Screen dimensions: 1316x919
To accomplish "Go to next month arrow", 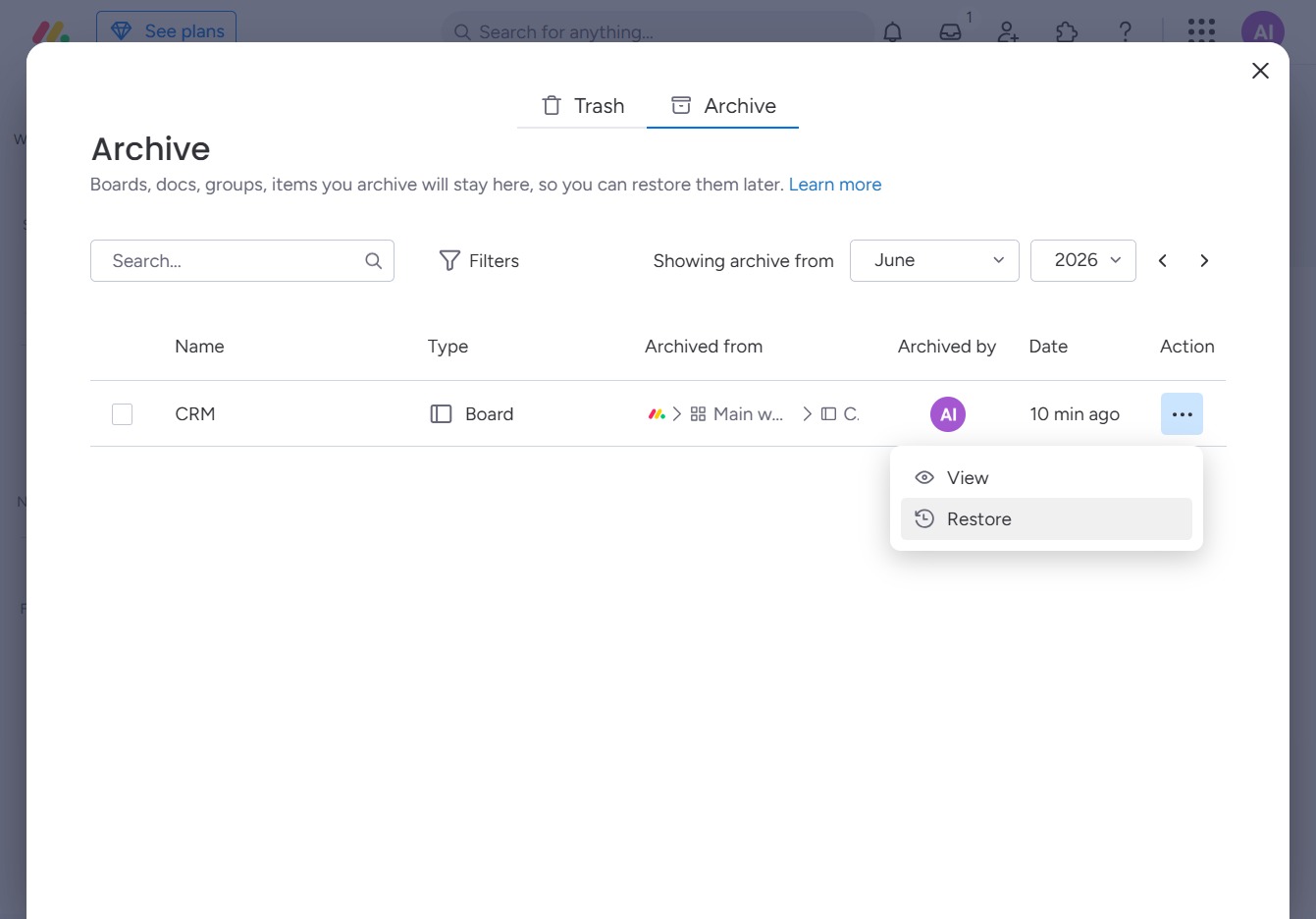I will [1204, 261].
